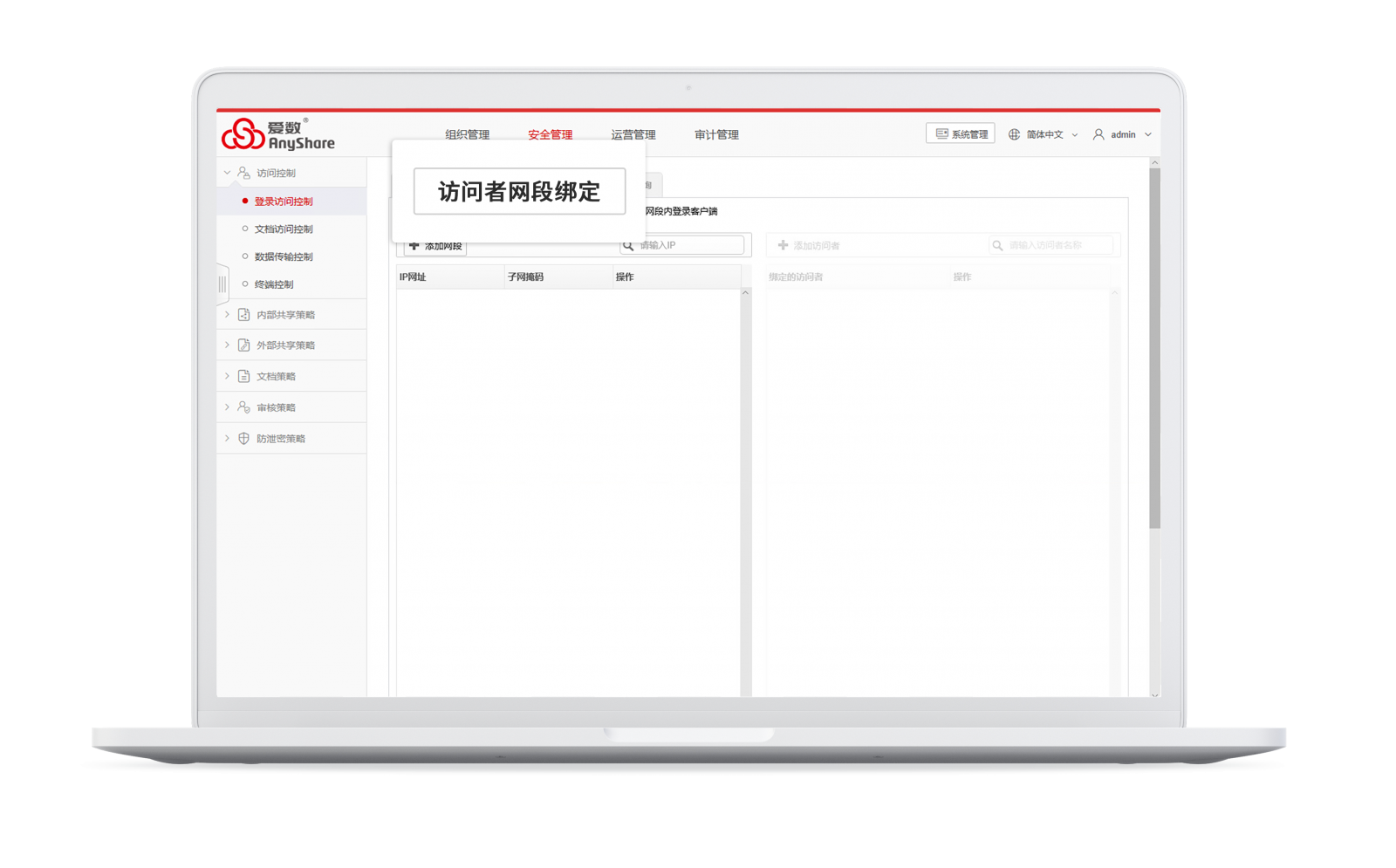Click the 系统管理 button

[961, 133]
